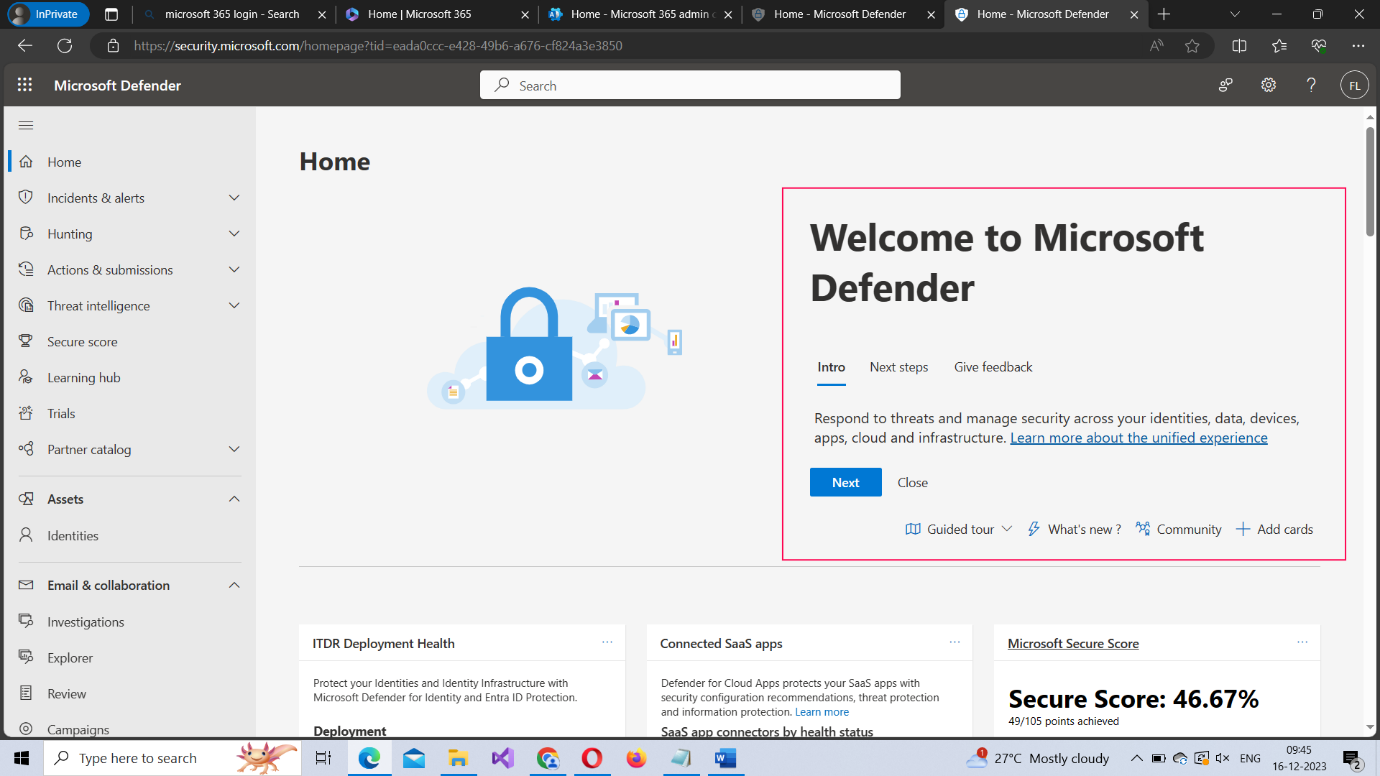Click the Secure score trophy icon
Image resolution: width=1380 pixels, height=776 pixels.
click(x=26, y=342)
